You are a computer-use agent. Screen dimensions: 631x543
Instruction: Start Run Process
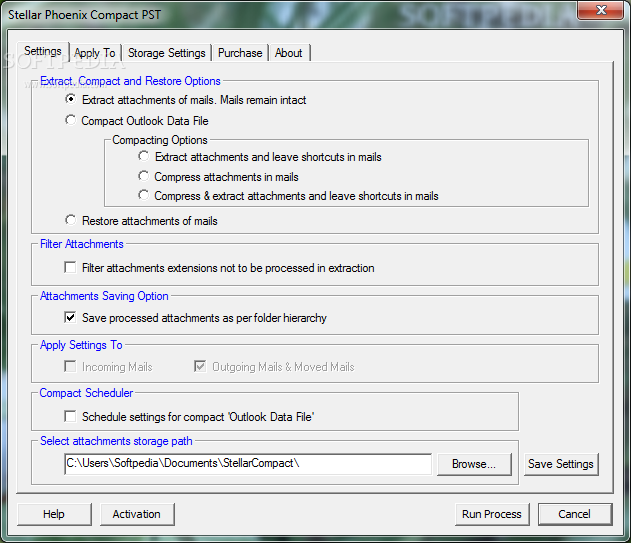click(492, 514)
